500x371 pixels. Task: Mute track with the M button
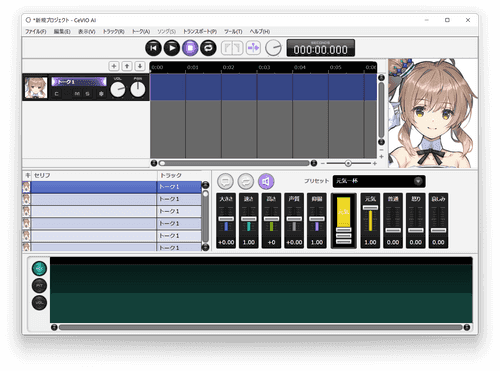click(x=77, y=94)
